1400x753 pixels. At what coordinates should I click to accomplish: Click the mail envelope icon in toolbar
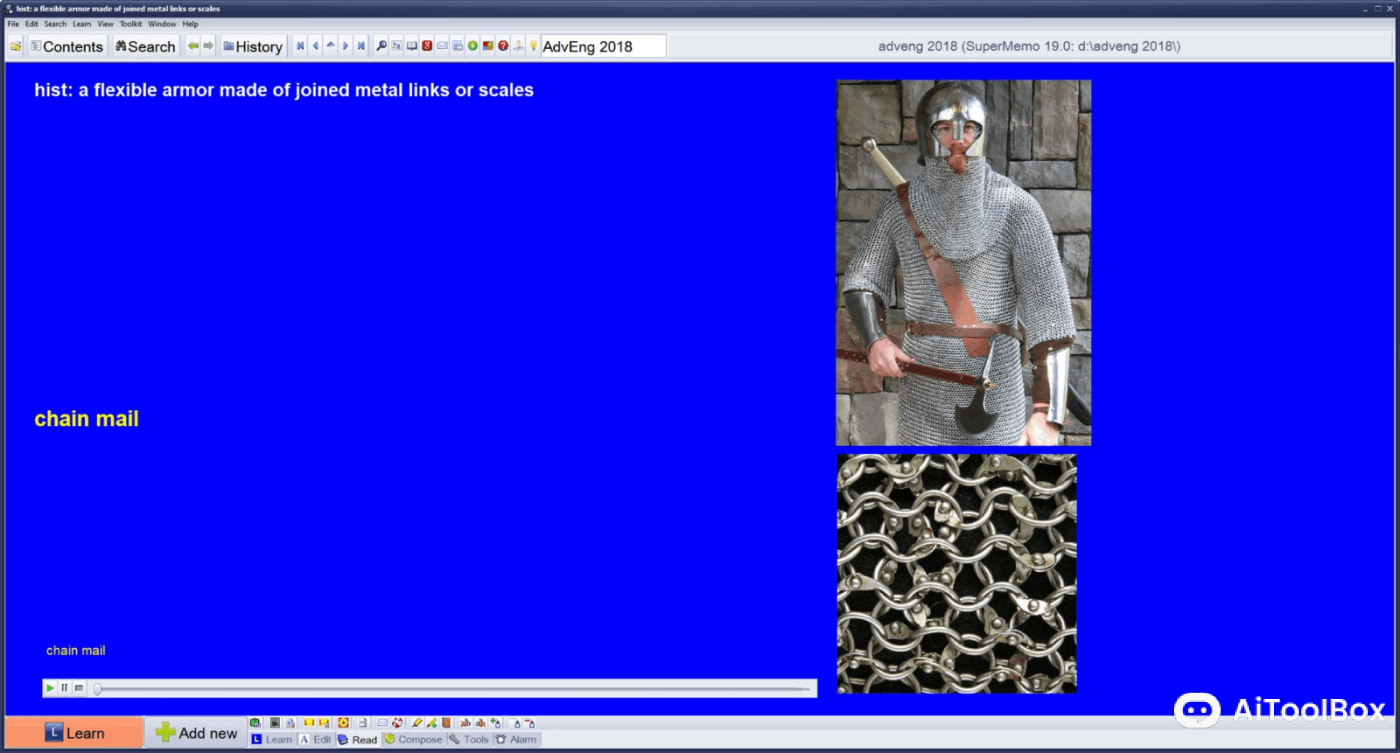(442, 46)
